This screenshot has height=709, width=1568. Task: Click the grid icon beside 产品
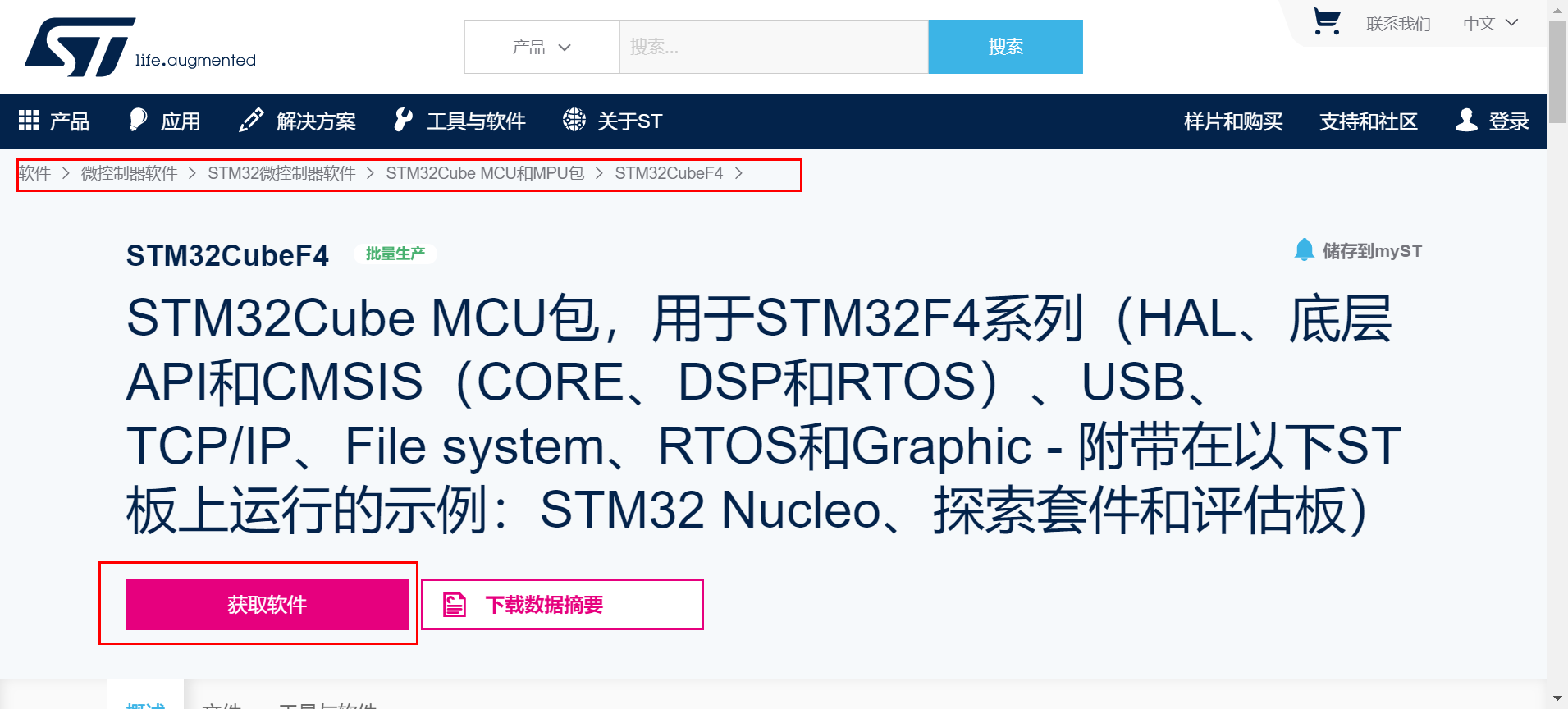(x=29, y=121)
